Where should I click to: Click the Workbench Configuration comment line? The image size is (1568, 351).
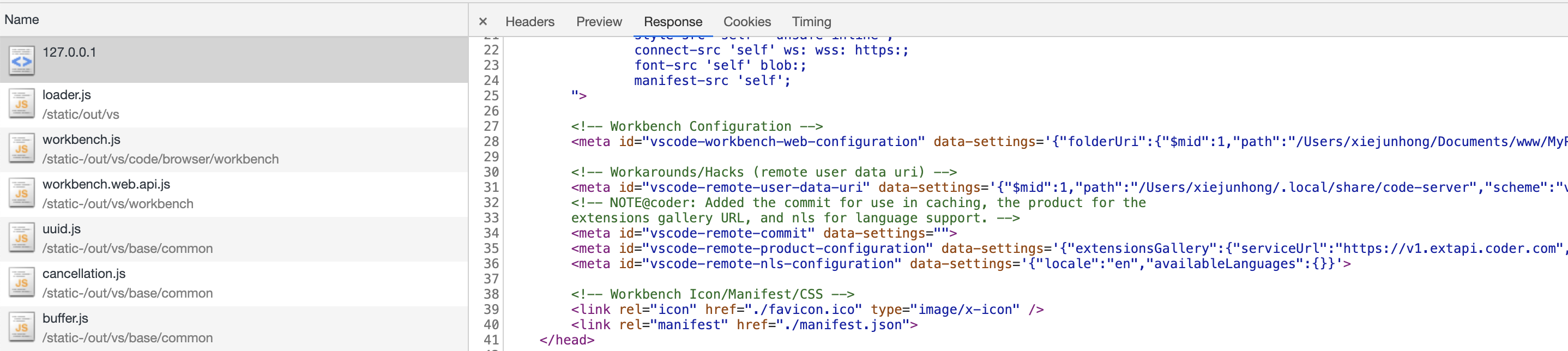click(x=697, y=126)
